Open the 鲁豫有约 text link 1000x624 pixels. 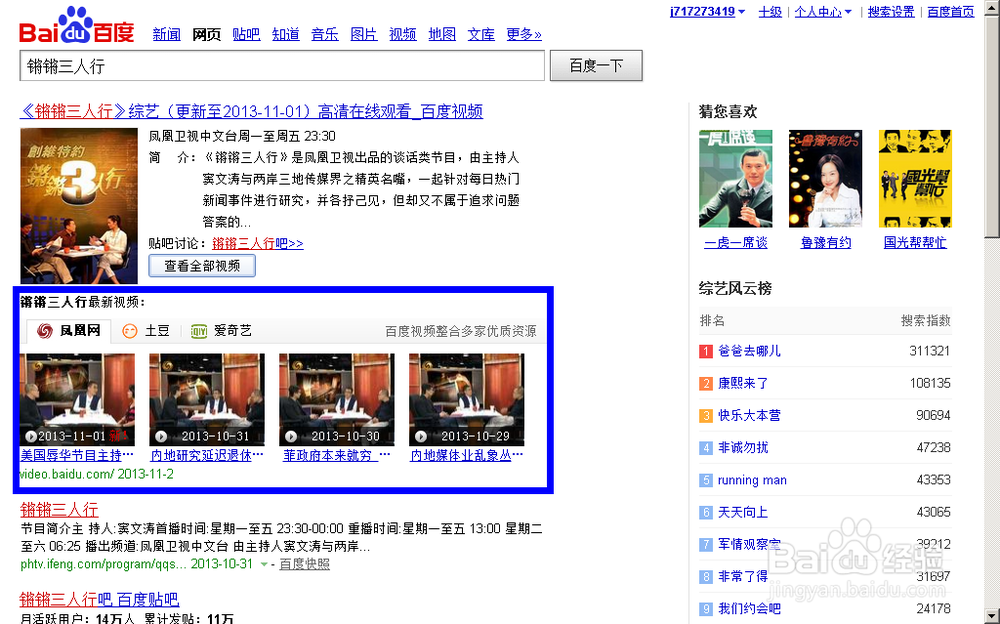coord(826,242)
